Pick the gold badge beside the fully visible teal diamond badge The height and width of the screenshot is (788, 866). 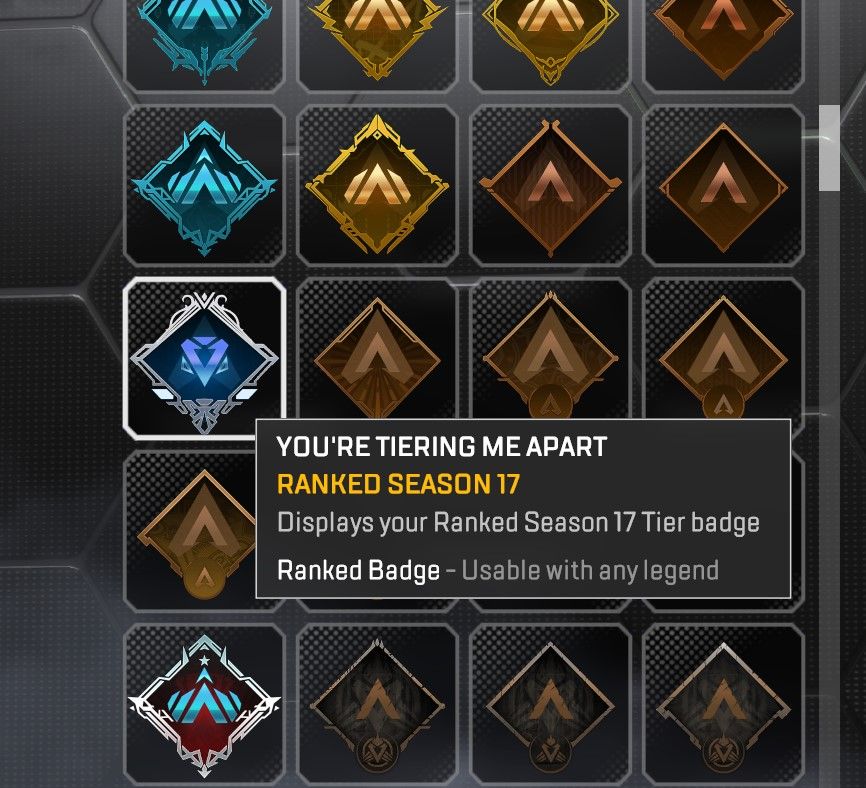pos(377,186)
